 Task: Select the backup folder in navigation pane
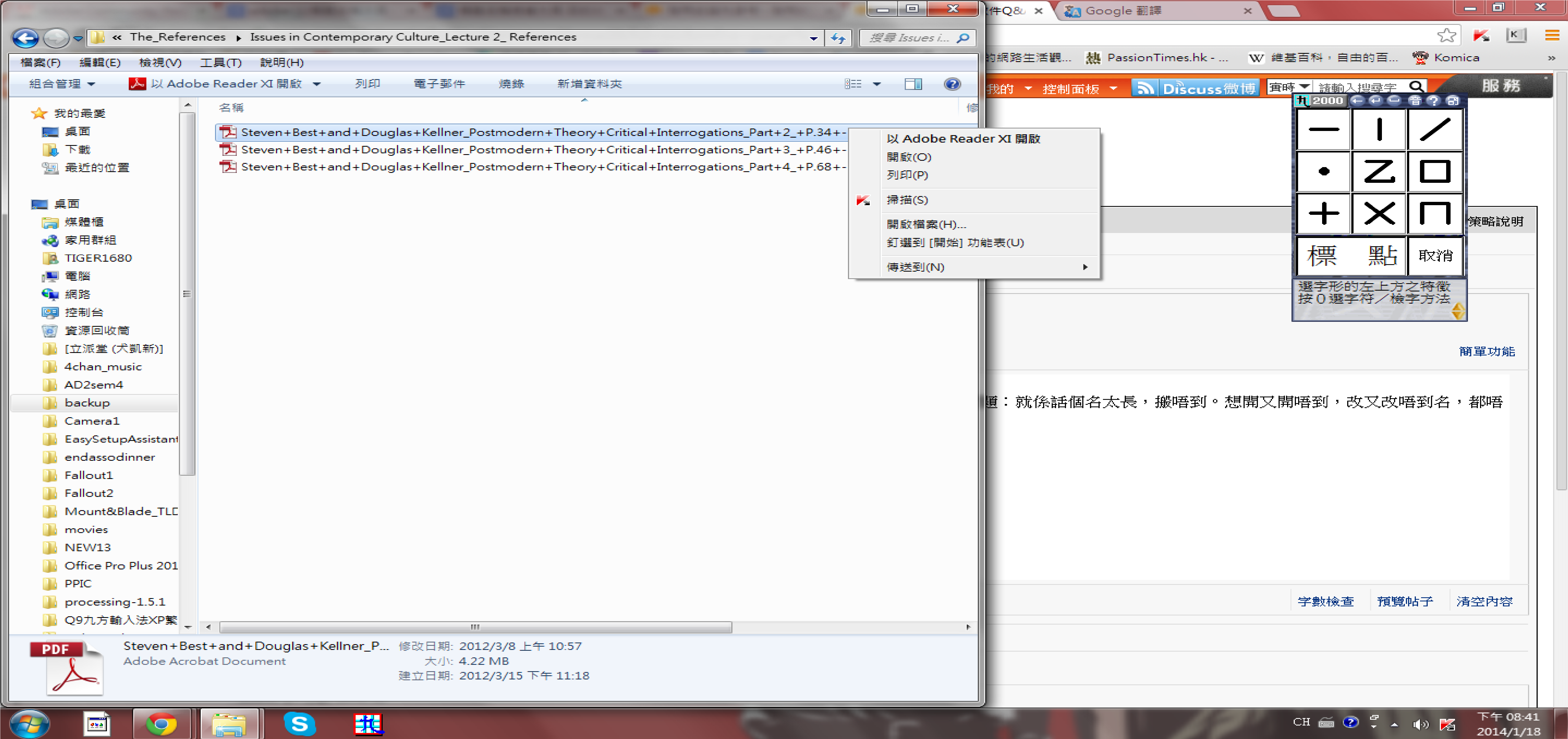tap(87, 403)
